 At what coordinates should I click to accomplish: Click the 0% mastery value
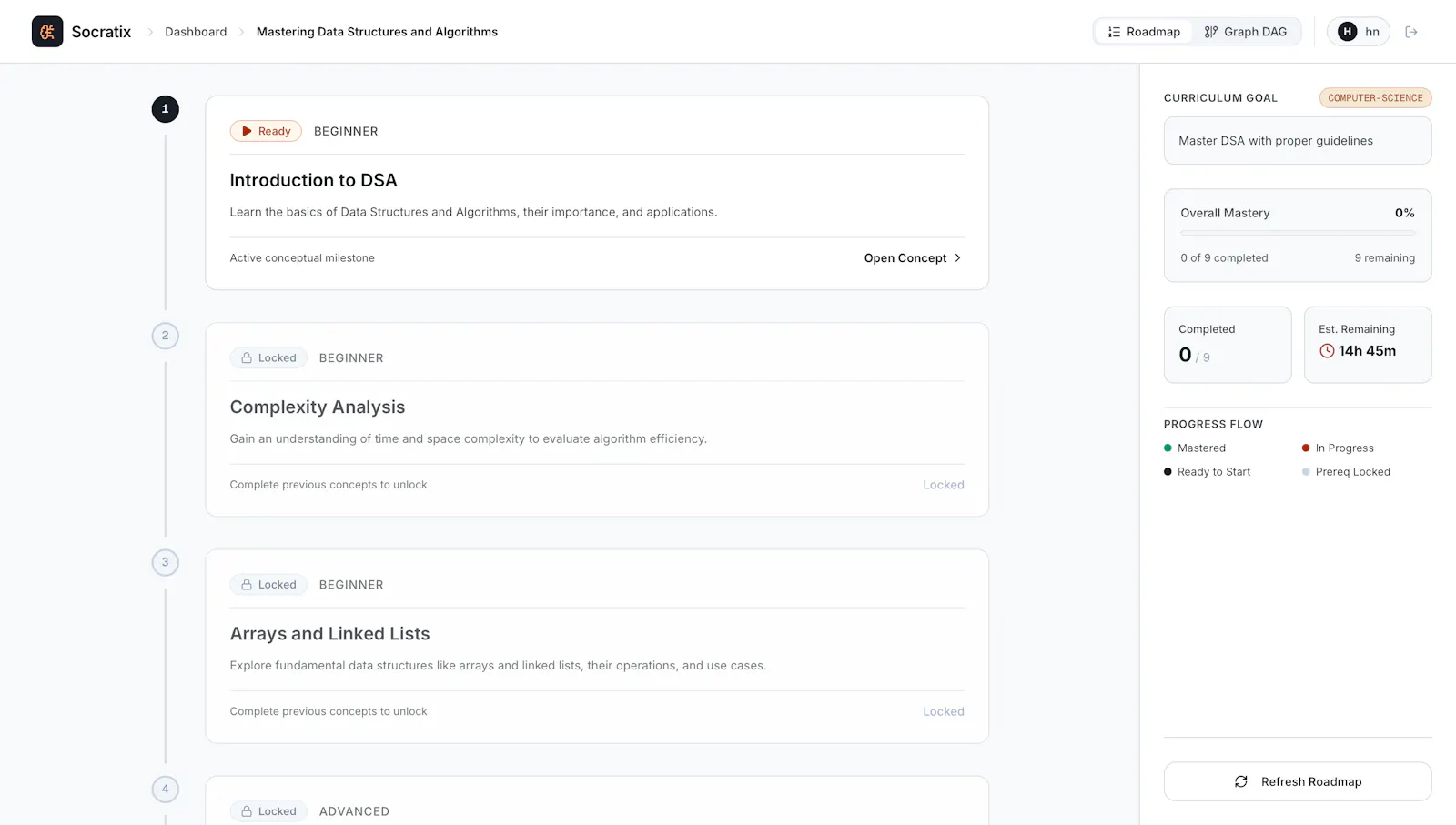point(1404,213)
